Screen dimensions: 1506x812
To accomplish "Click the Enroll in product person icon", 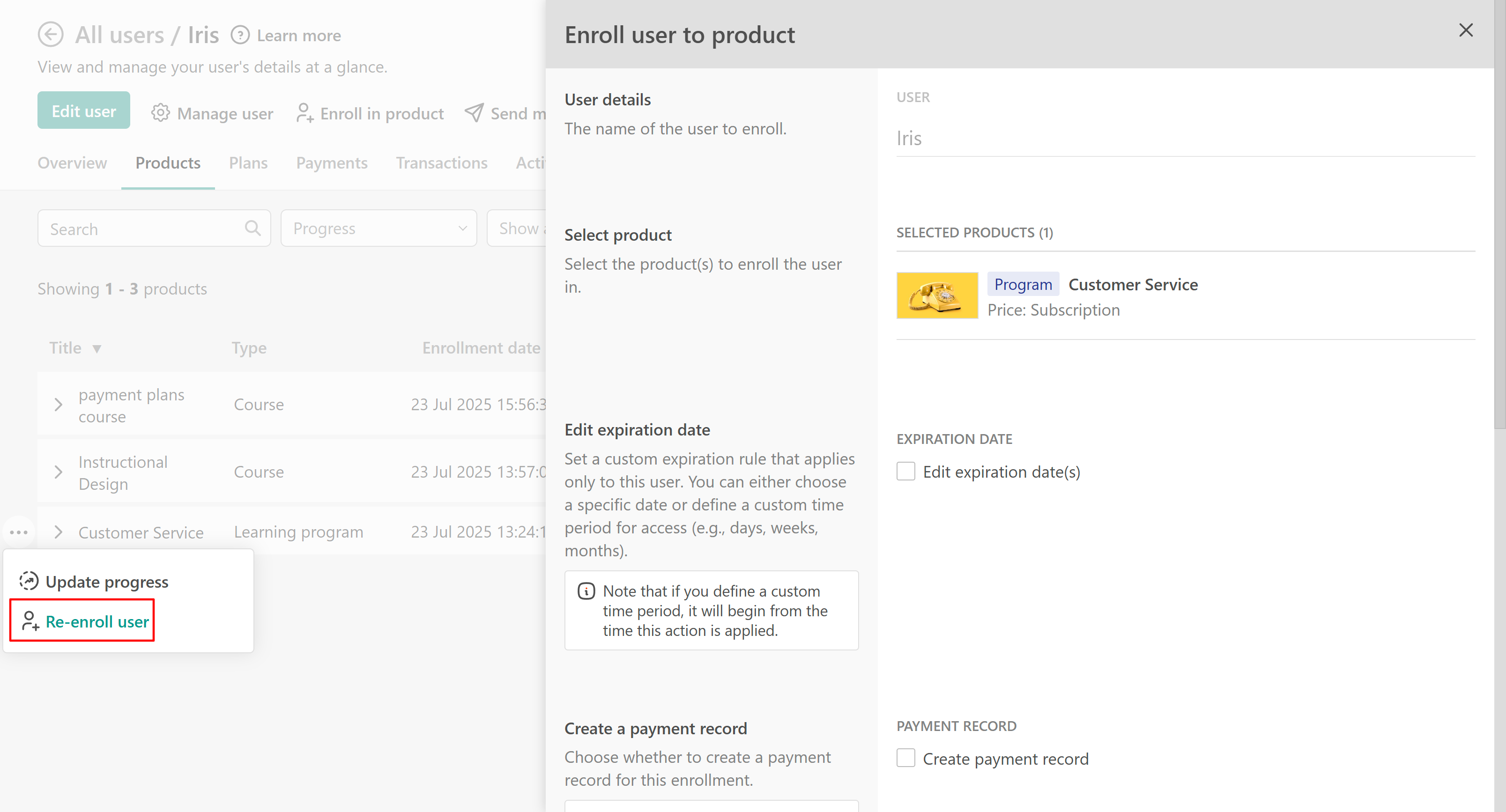I will tap(304, 112).
